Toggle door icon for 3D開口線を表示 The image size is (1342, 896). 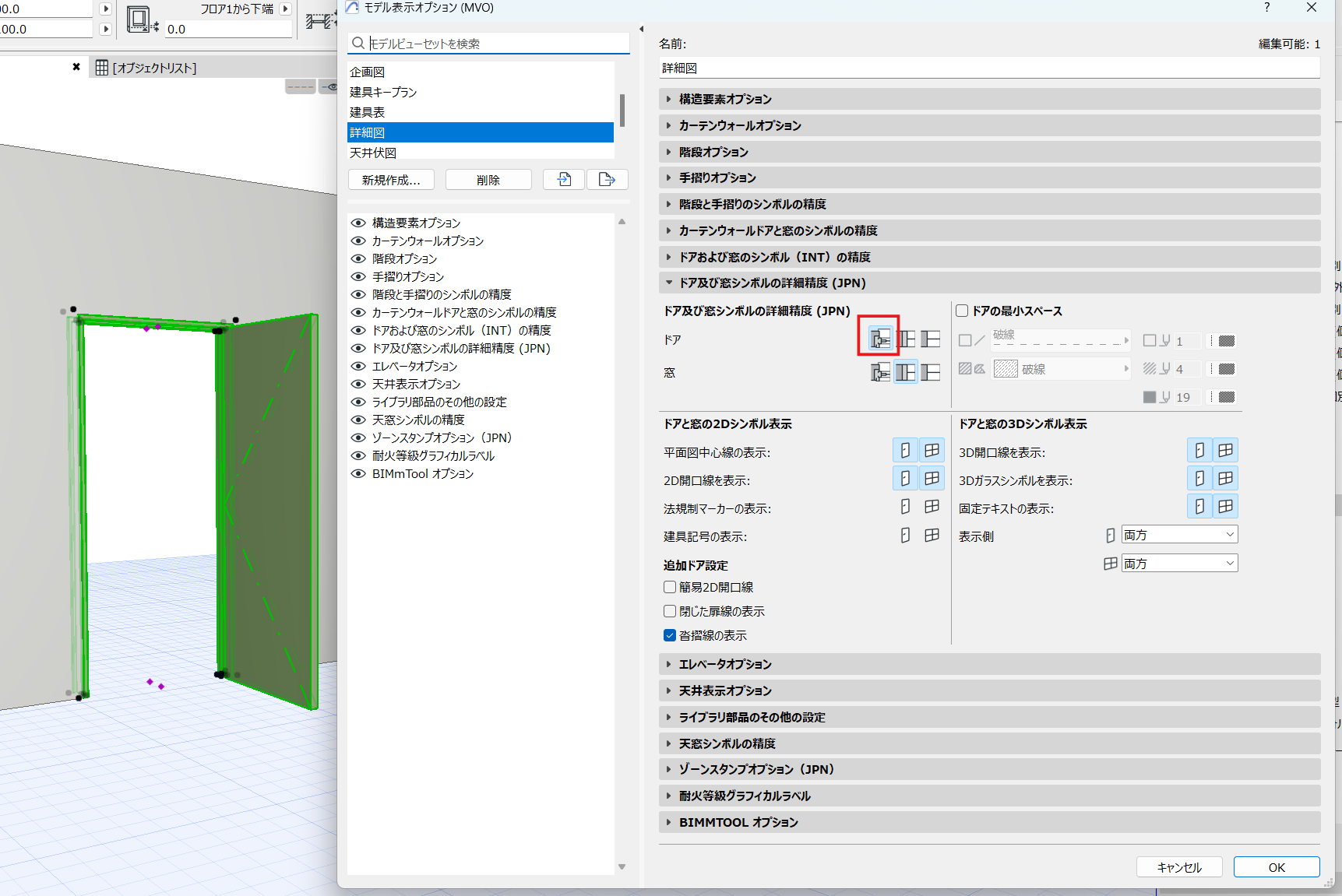(1199, 450)
